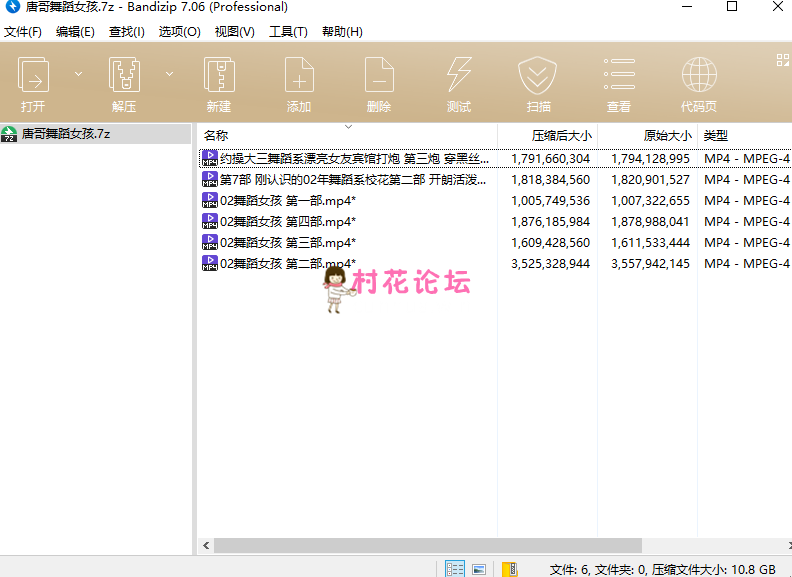Sort by the 原始大小 column header

667,135
